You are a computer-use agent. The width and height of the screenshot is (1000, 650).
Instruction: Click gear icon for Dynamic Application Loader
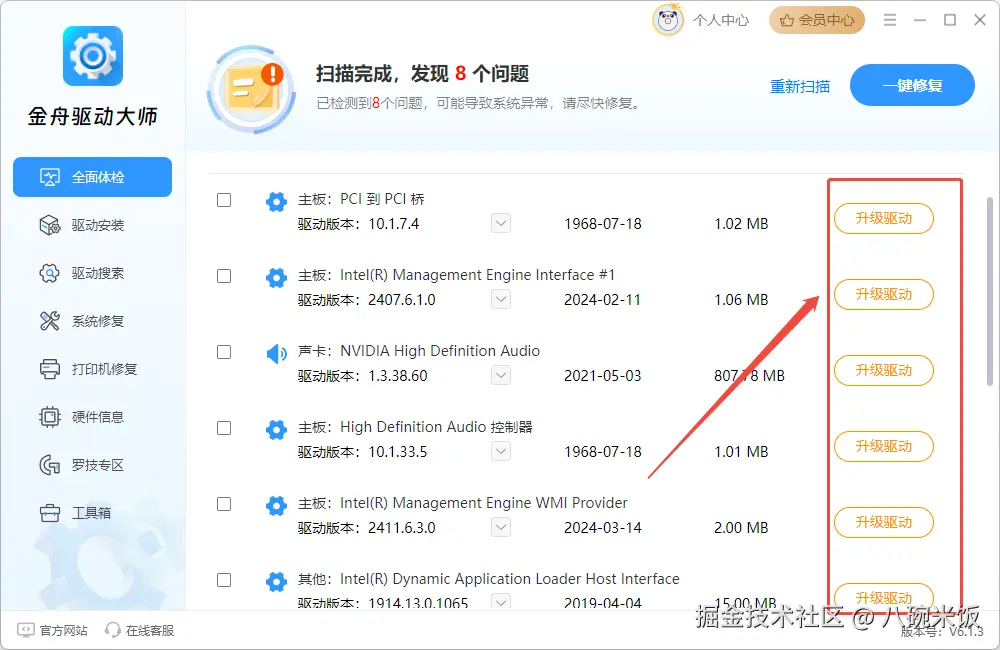point(276,581)
